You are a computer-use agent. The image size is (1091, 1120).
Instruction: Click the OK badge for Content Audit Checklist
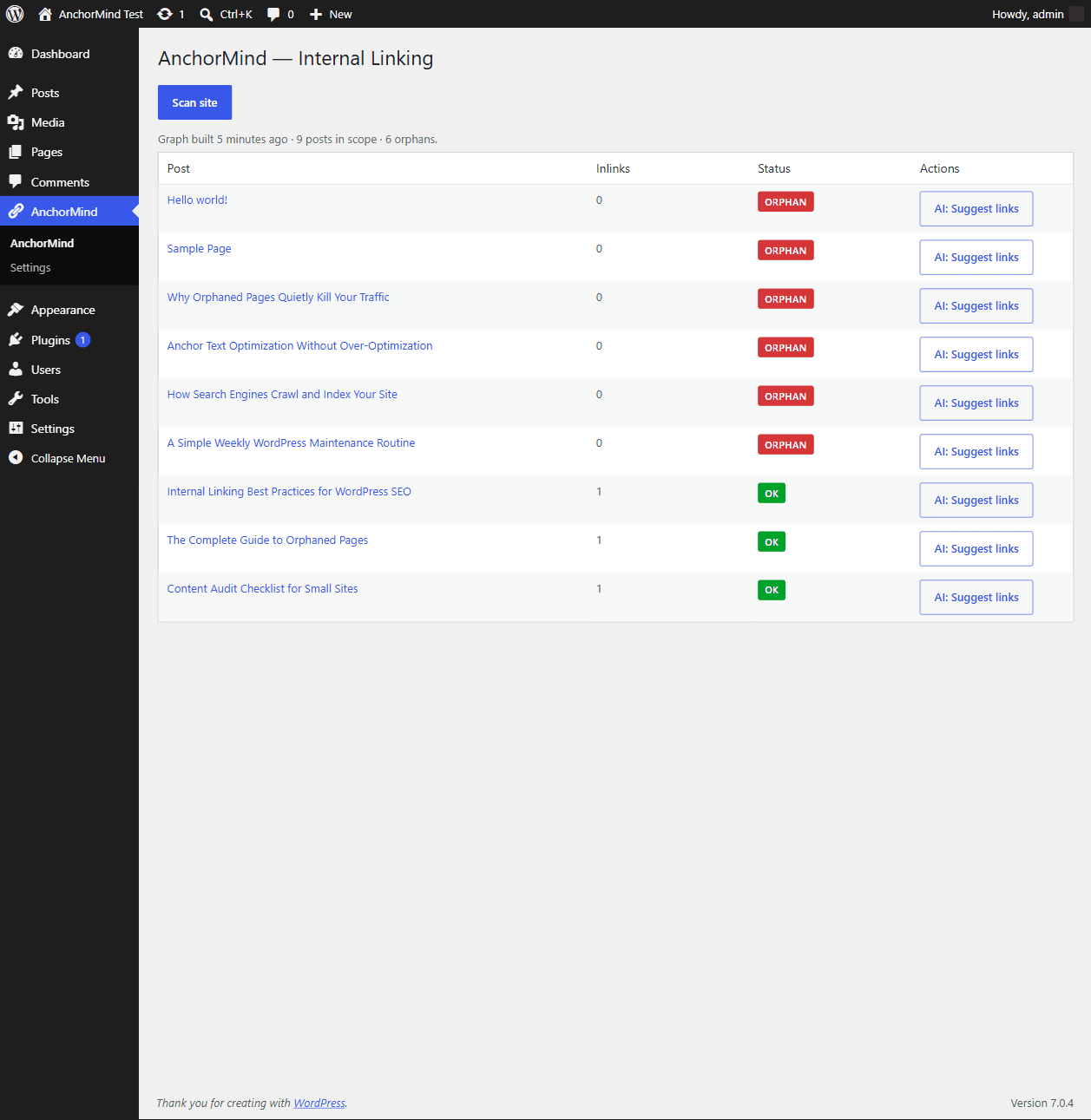click(x=772, y=590)
